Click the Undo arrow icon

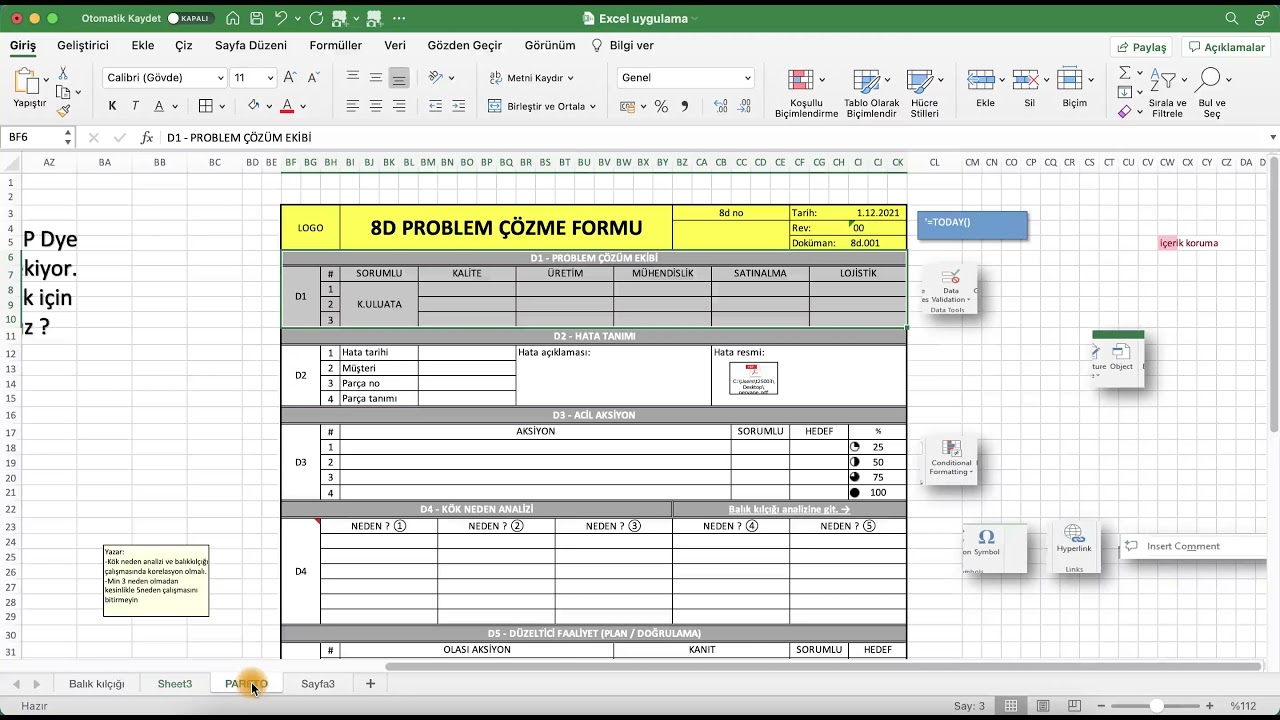click(281, 18)
